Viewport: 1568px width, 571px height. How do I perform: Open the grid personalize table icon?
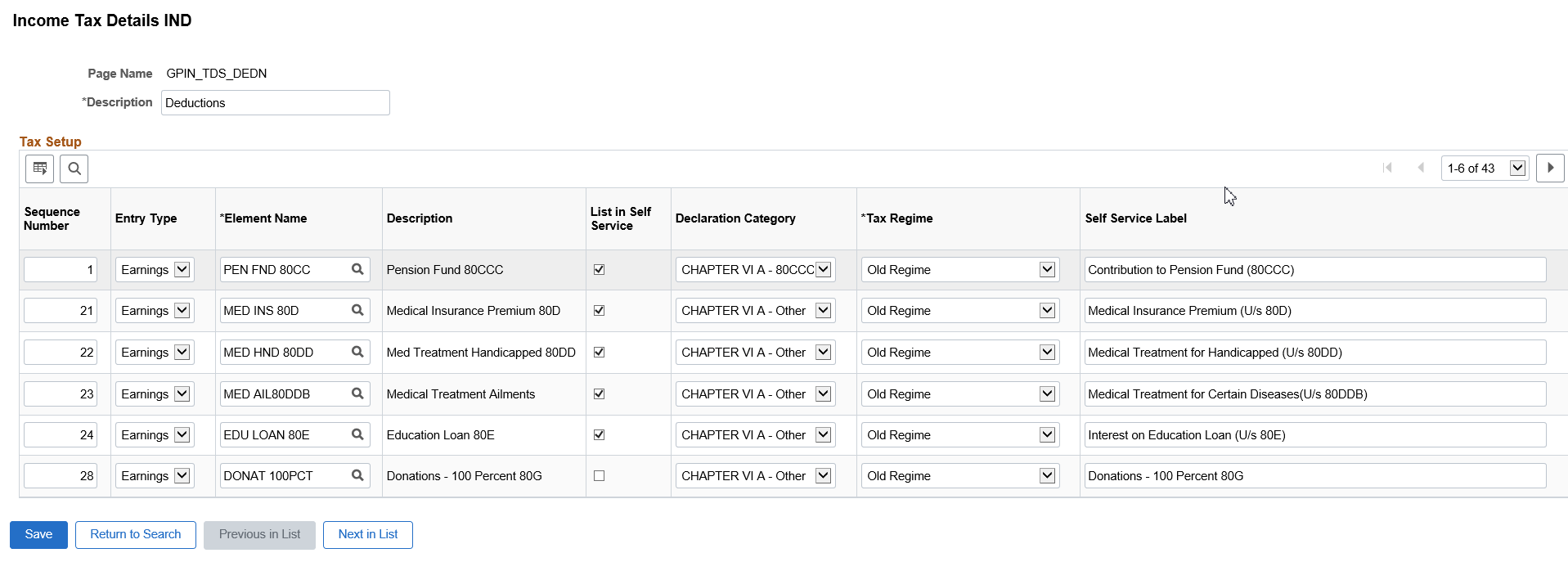click(39, 169)
